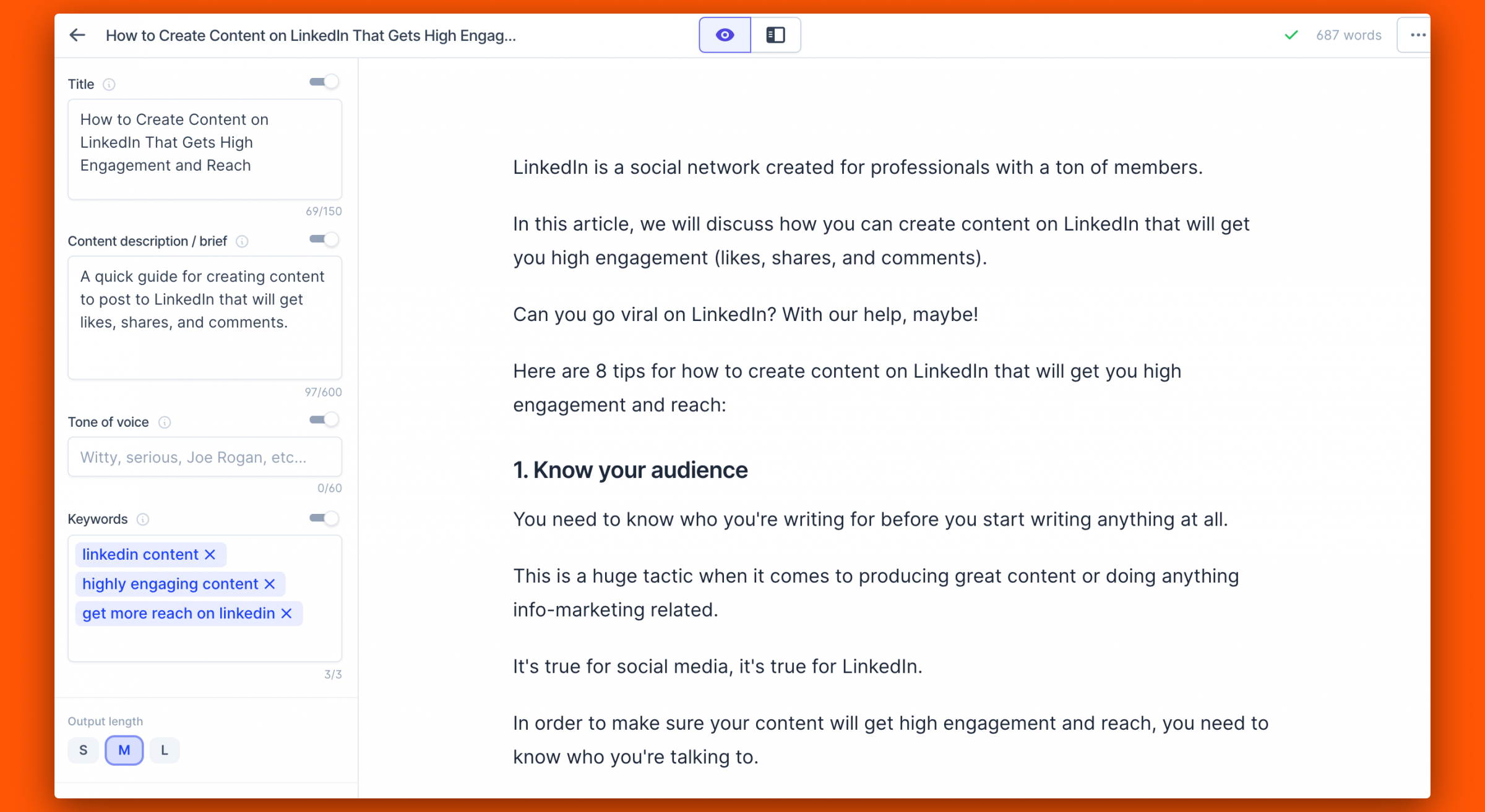Remove "get more reach on linkedin" tag

(x=286, y=613)
